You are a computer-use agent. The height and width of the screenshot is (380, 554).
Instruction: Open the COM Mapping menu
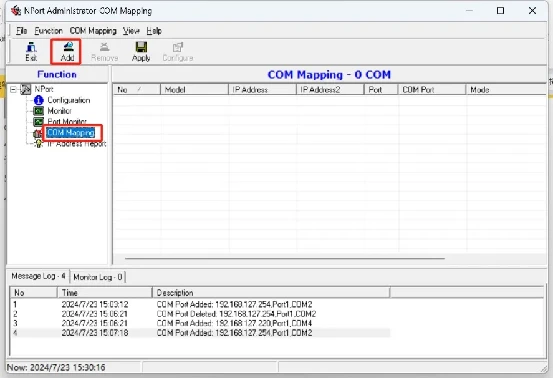93,31
